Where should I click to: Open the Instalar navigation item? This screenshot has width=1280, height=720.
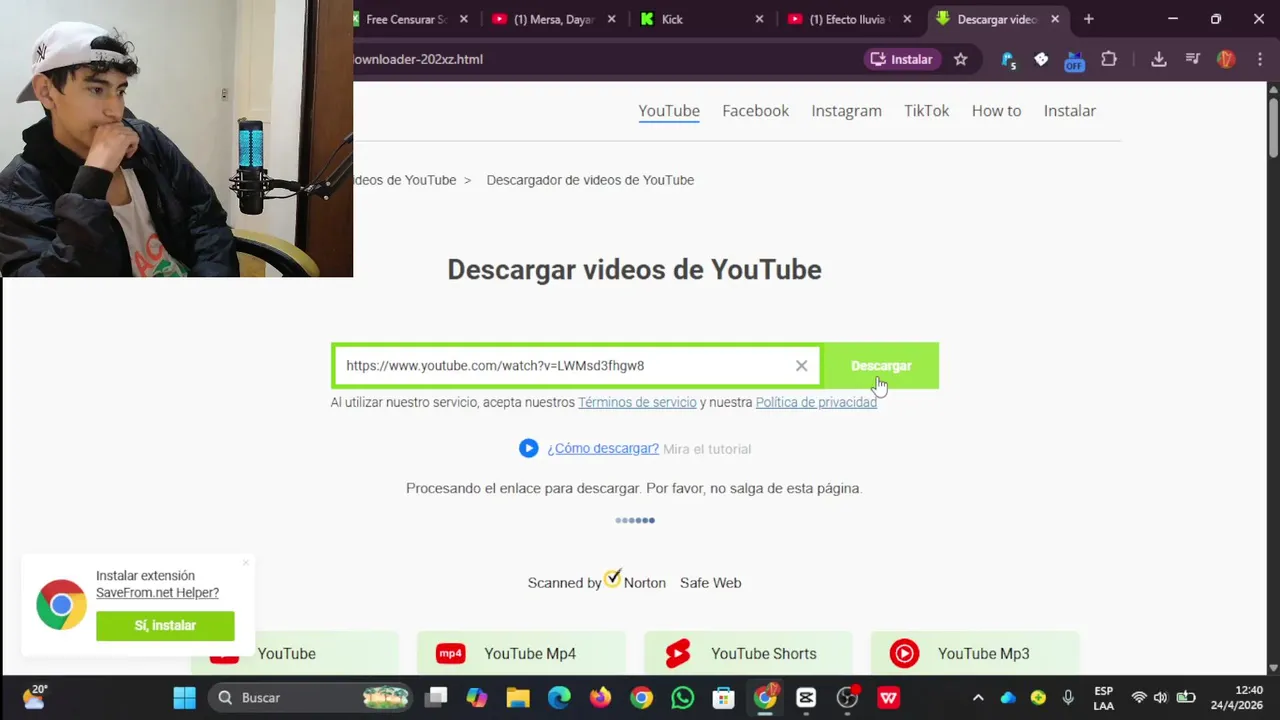1070,111
